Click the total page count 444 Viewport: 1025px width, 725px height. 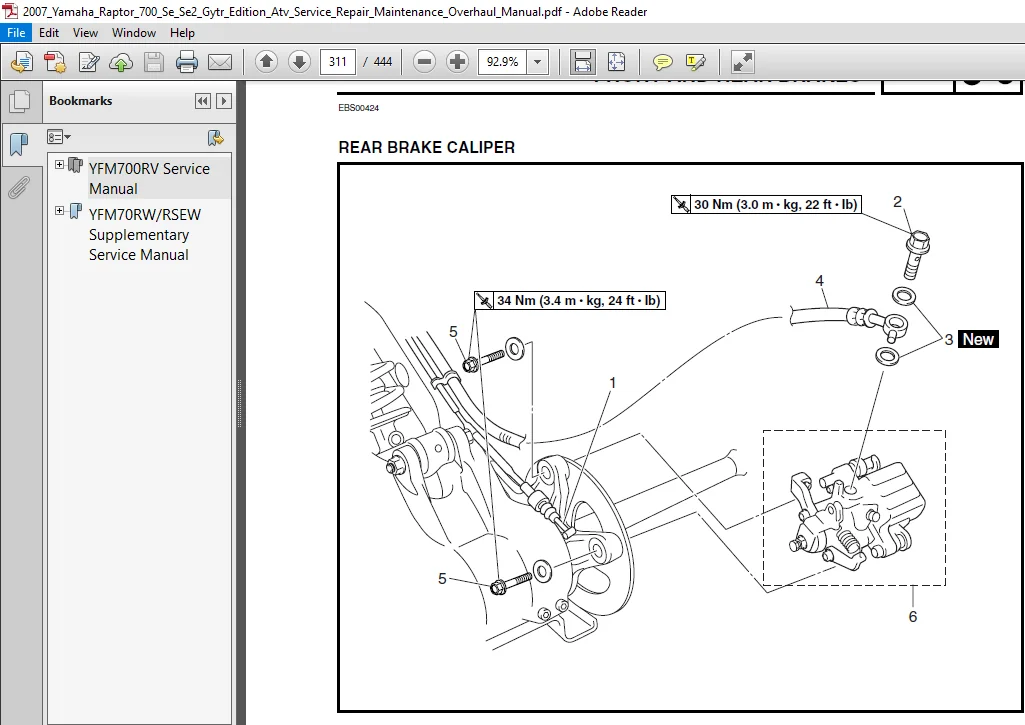(x=382, y=61)
